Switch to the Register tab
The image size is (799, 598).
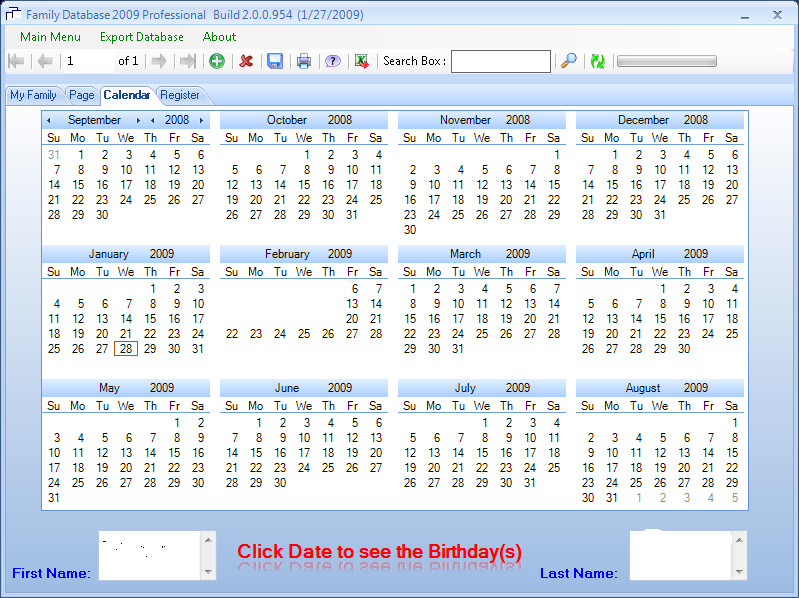pos(180,95)
